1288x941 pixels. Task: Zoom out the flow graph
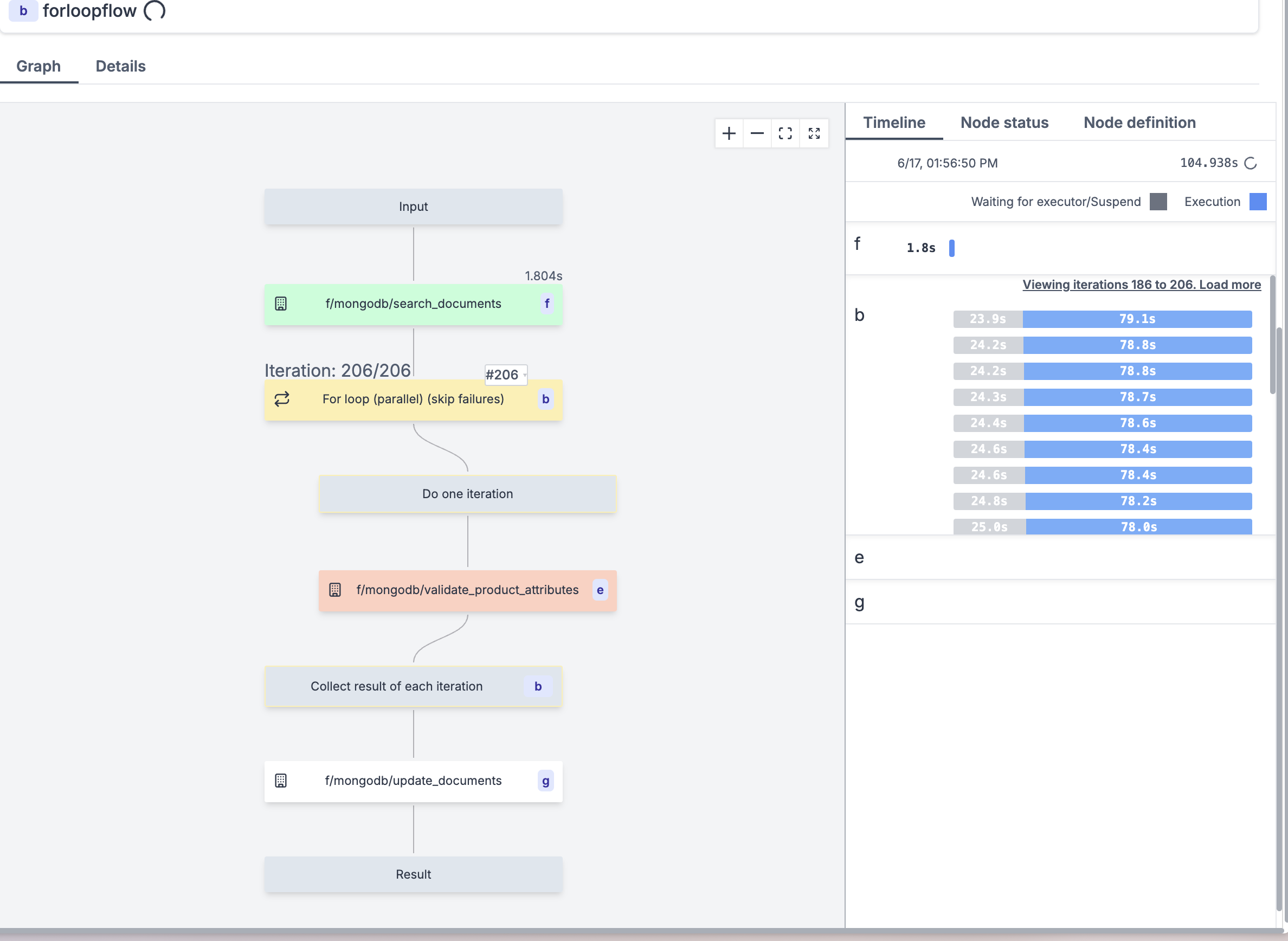click(757, 133)
